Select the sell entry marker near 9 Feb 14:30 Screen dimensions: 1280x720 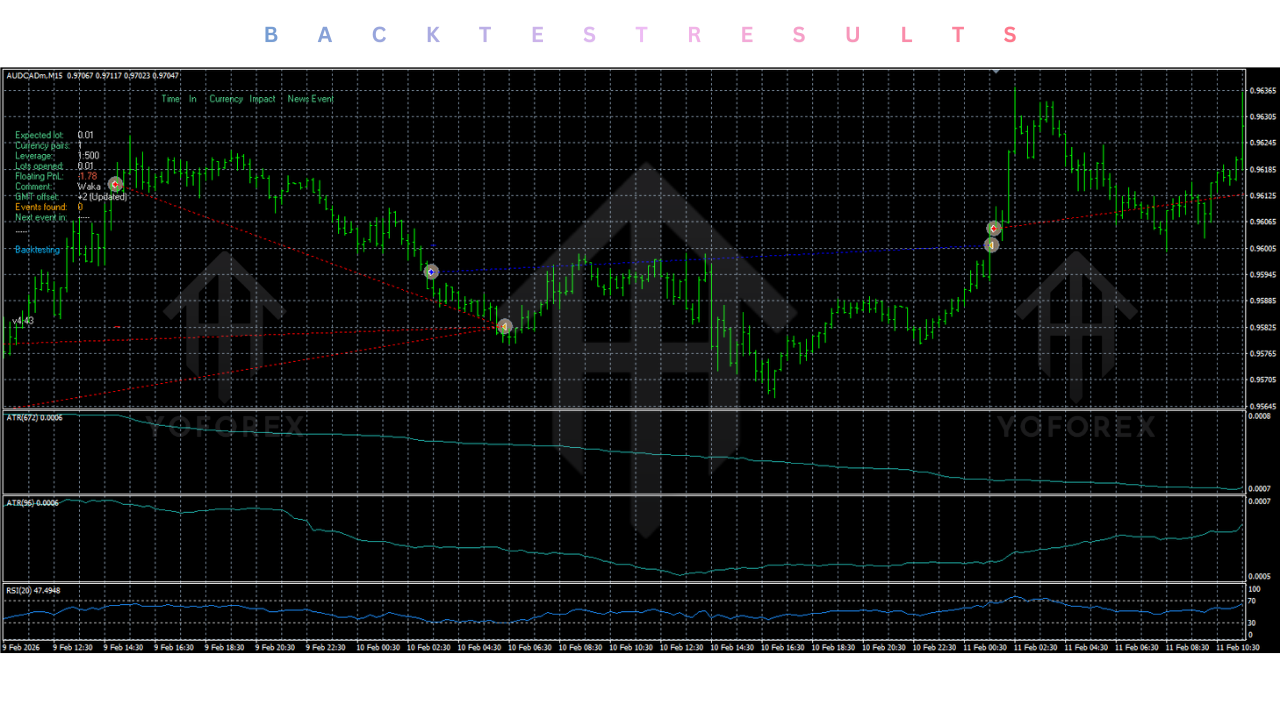click(x=115, y=183)
